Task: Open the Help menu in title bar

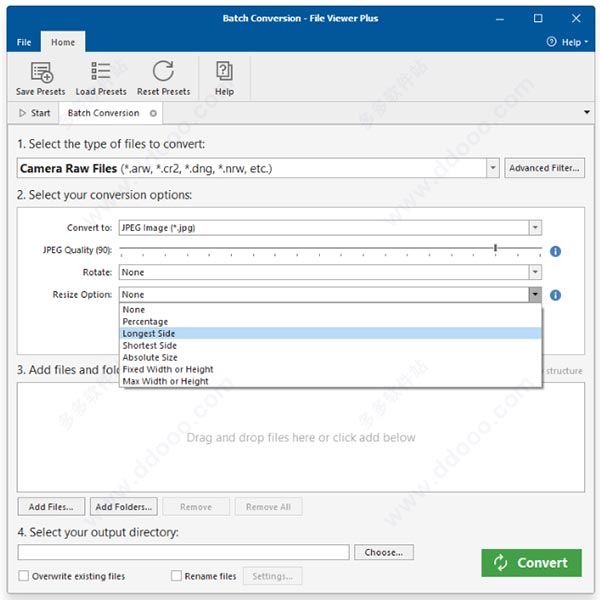Action: coord(567,42)
